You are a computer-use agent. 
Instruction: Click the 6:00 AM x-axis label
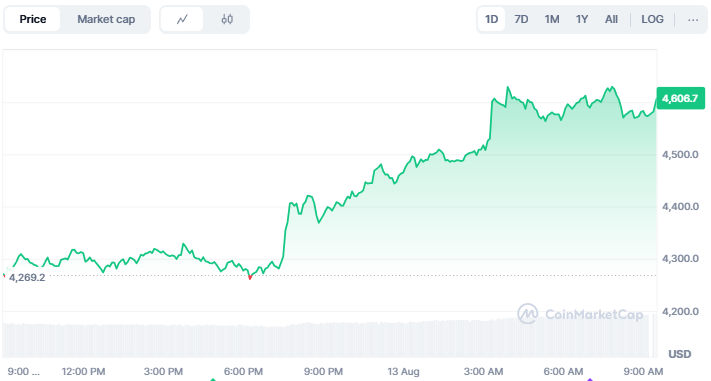point(563,372)
